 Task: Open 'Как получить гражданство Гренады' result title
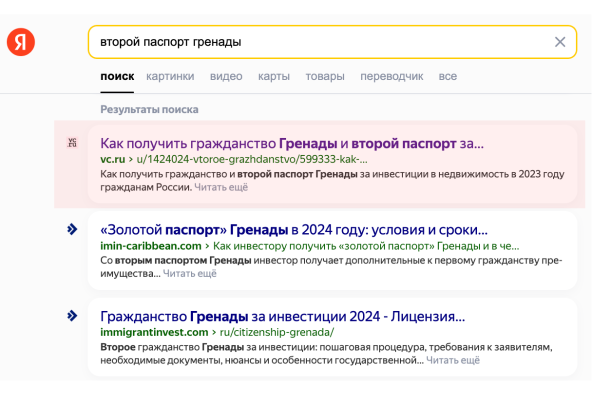coord(292,144)
